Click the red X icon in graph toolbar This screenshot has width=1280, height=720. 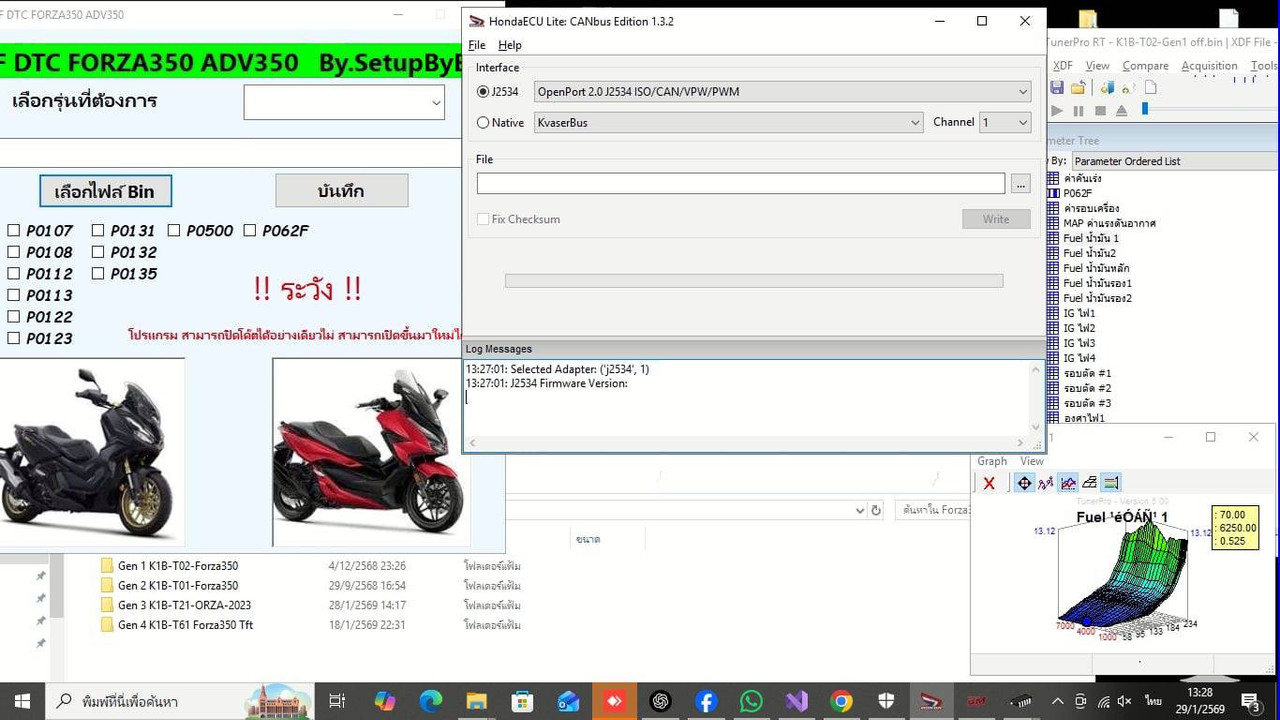tap(989, 483)
